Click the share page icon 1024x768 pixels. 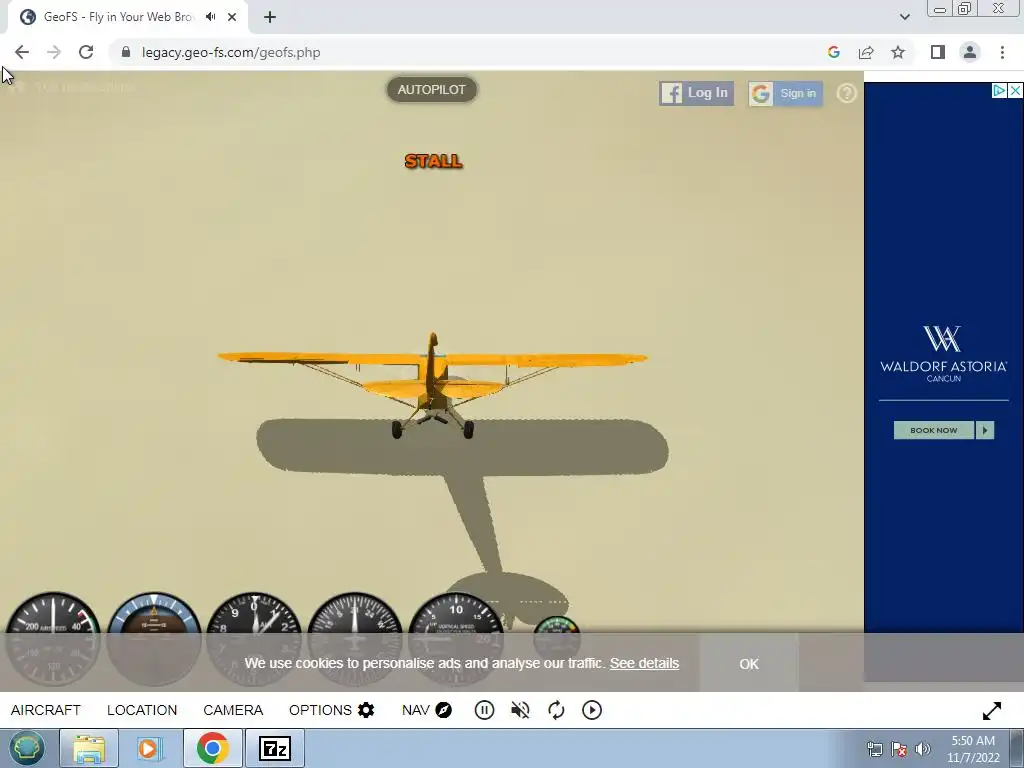coord(866,52)
